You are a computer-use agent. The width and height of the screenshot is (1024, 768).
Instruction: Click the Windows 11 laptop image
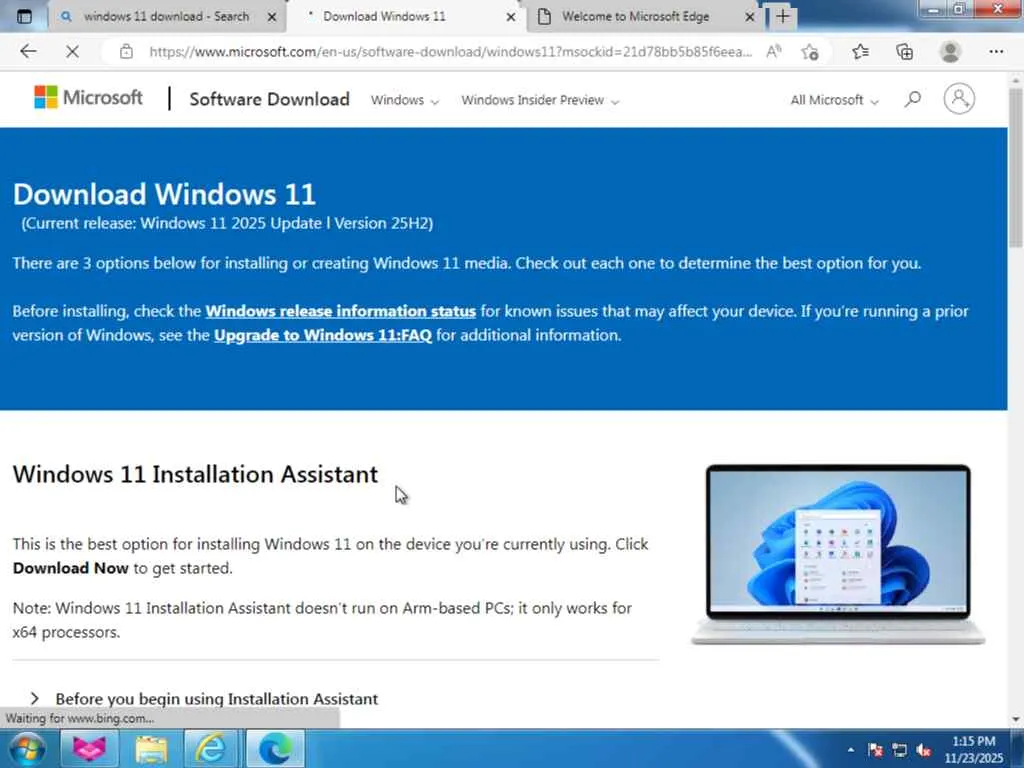coord(838,554)
